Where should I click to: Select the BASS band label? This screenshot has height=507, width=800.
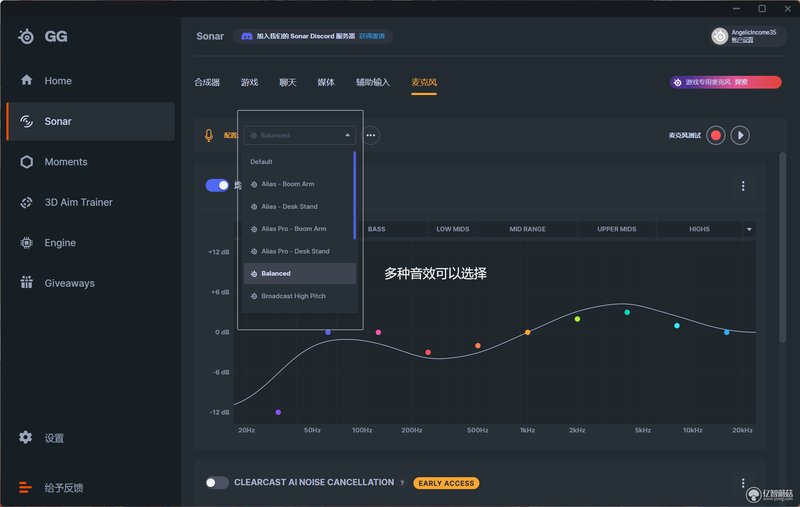pyautogui.click(x=377, y=229)
